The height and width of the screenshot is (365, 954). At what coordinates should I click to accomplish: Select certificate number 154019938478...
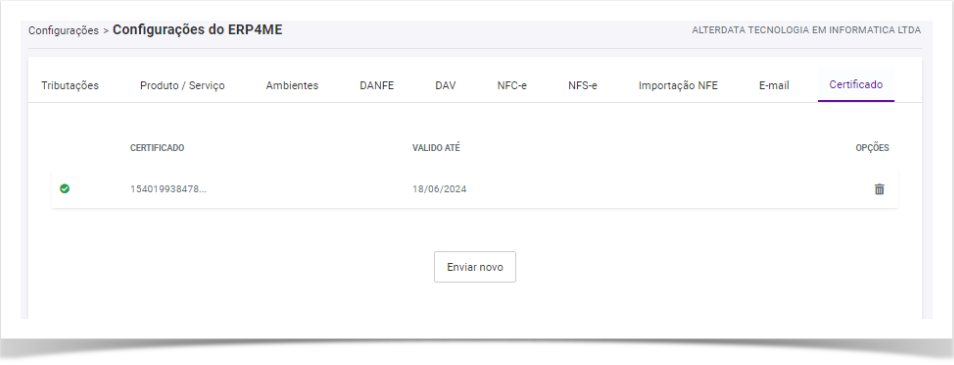[x=169, y=189]
